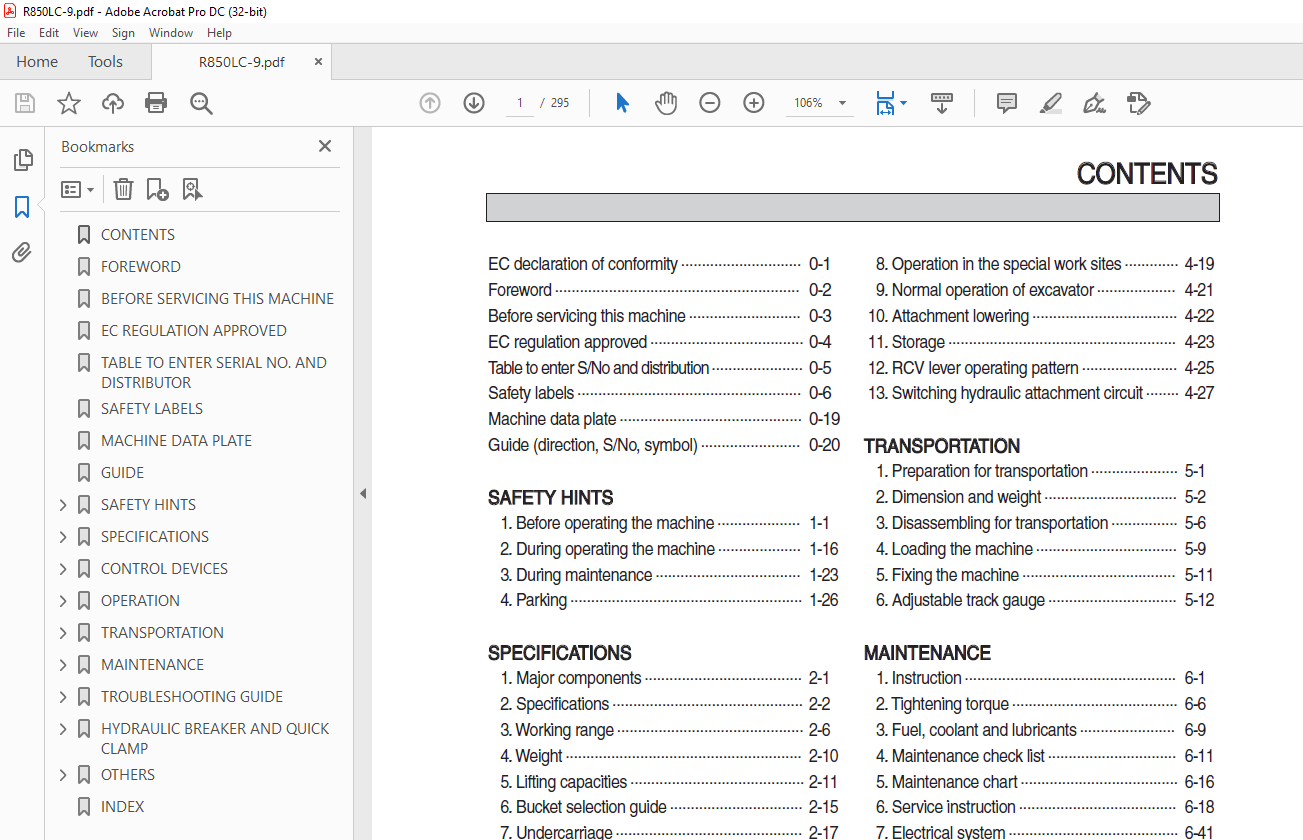Close the R850LC-9.pdf tab
1303x840 pixels.
click(x=319, y=62)
